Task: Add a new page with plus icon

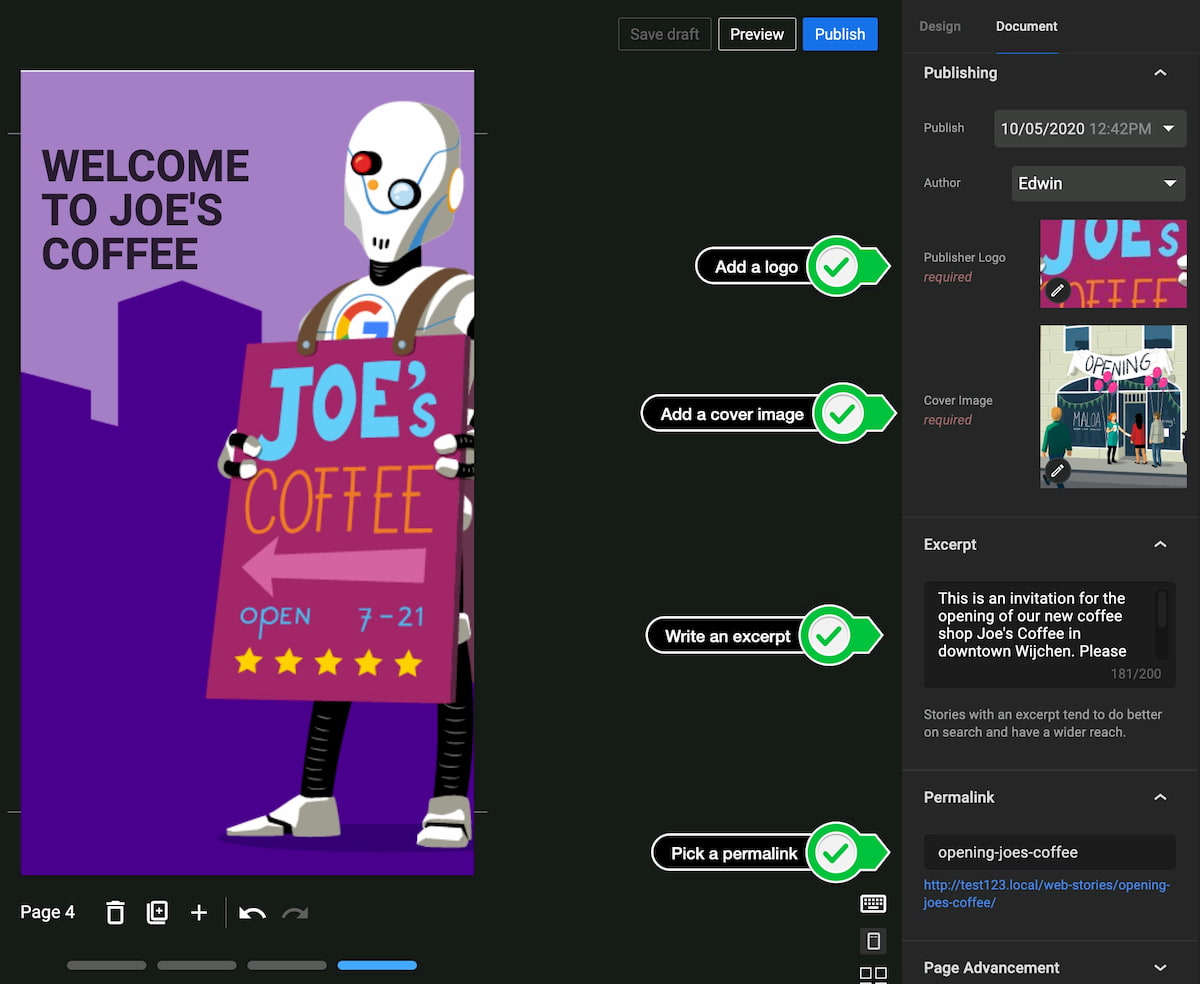Action: tap(199, 912)
